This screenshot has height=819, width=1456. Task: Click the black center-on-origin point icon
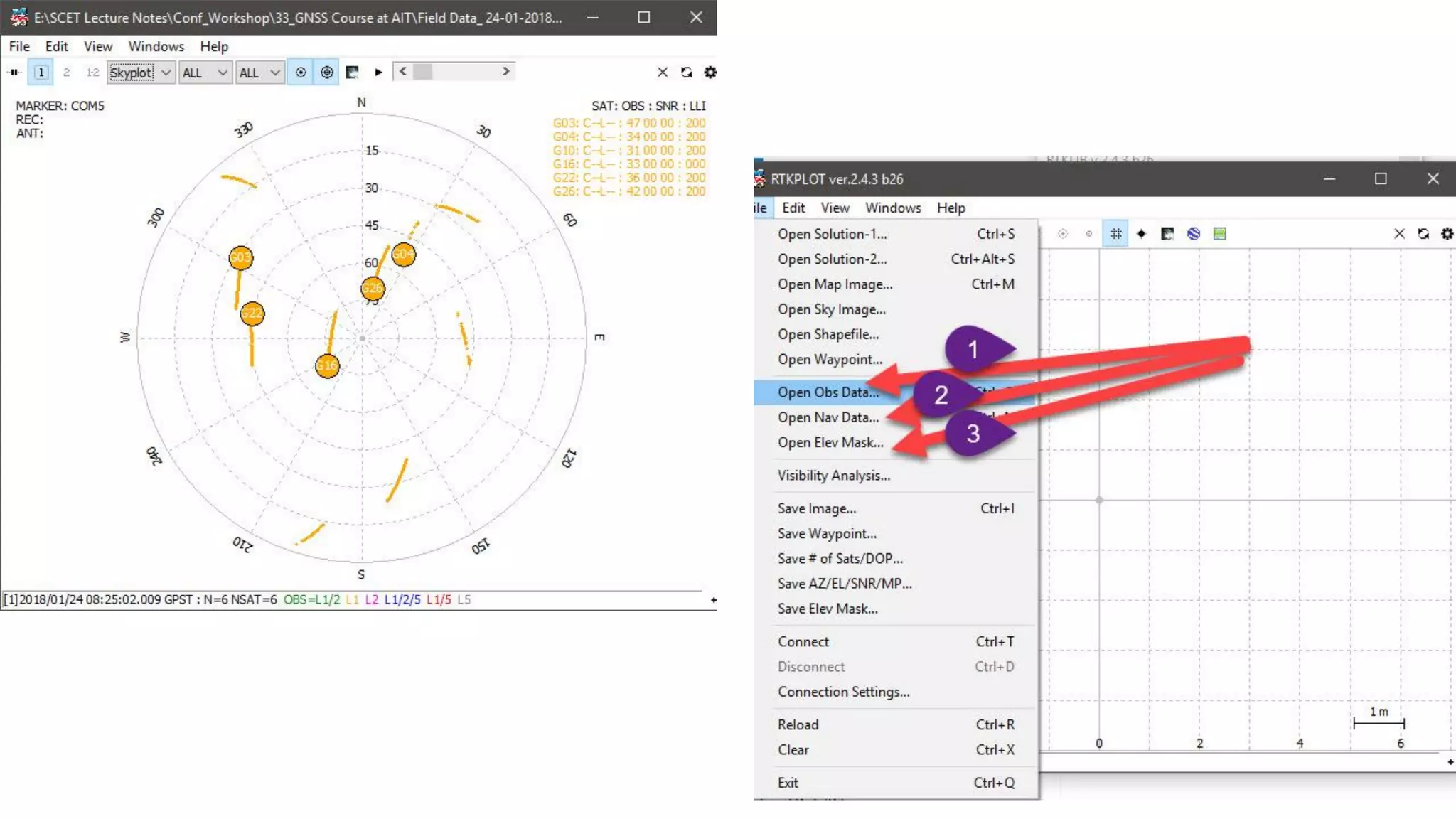coord(1142,234)
